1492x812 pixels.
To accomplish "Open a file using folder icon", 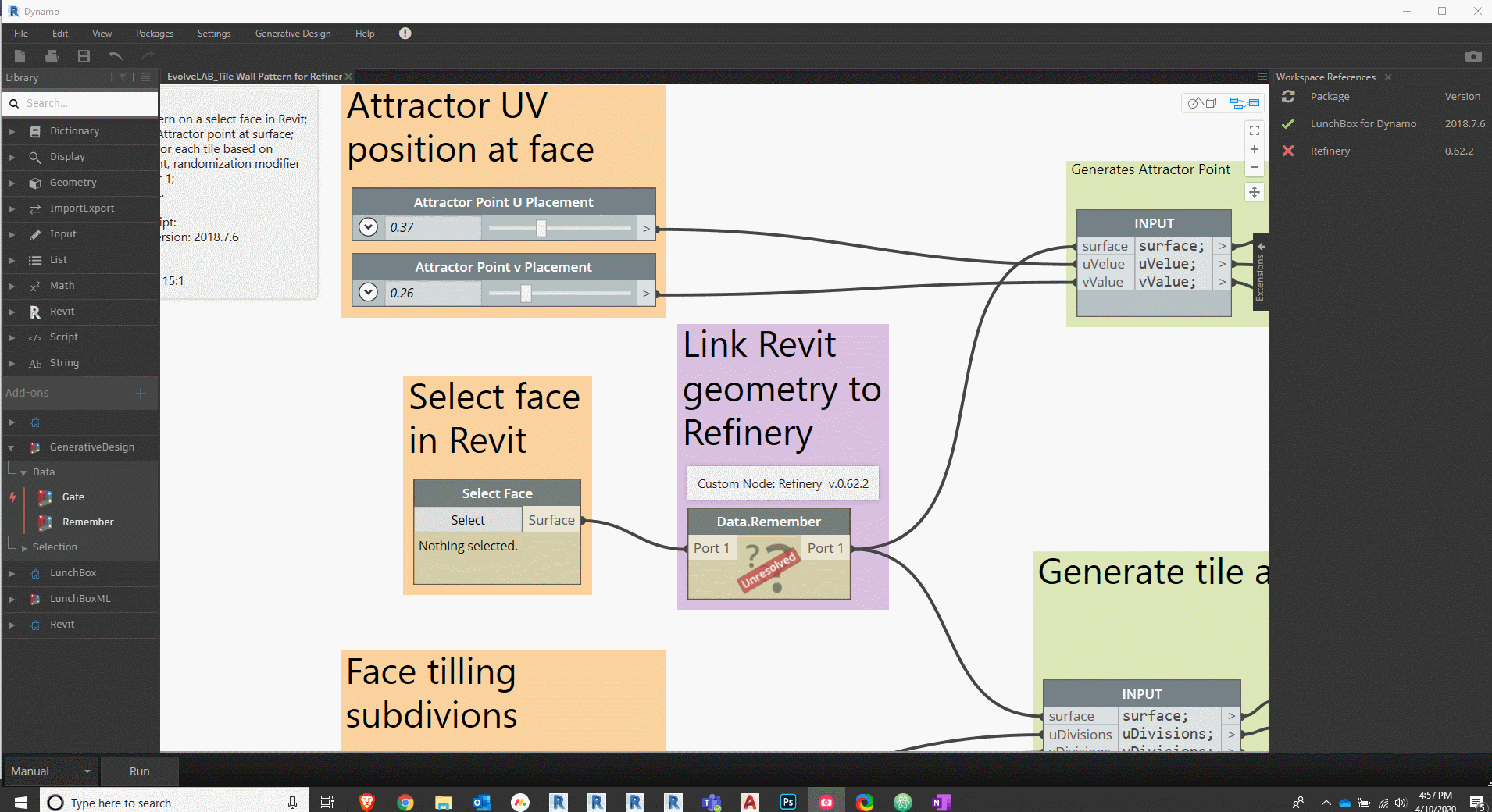I will (52, 55).
